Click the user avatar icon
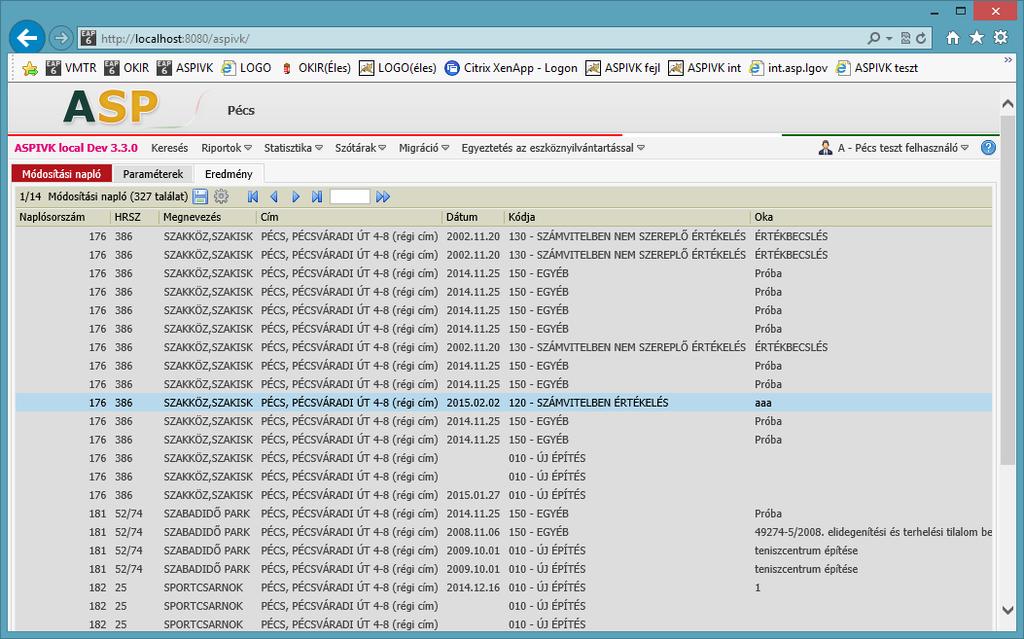The image size is (1024, 639). click(825, 148)
